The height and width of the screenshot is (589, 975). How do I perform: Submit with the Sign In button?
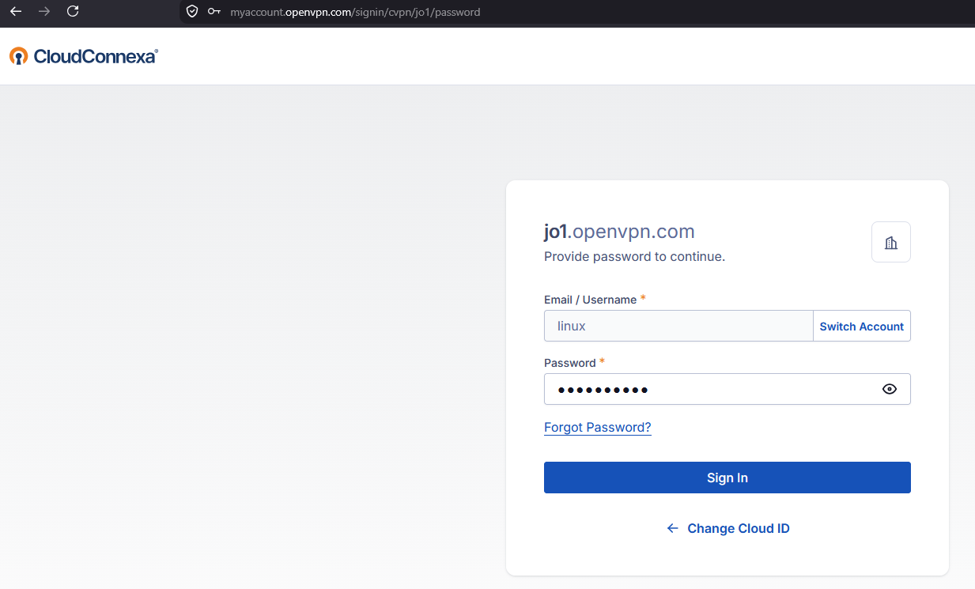point(727,477)
